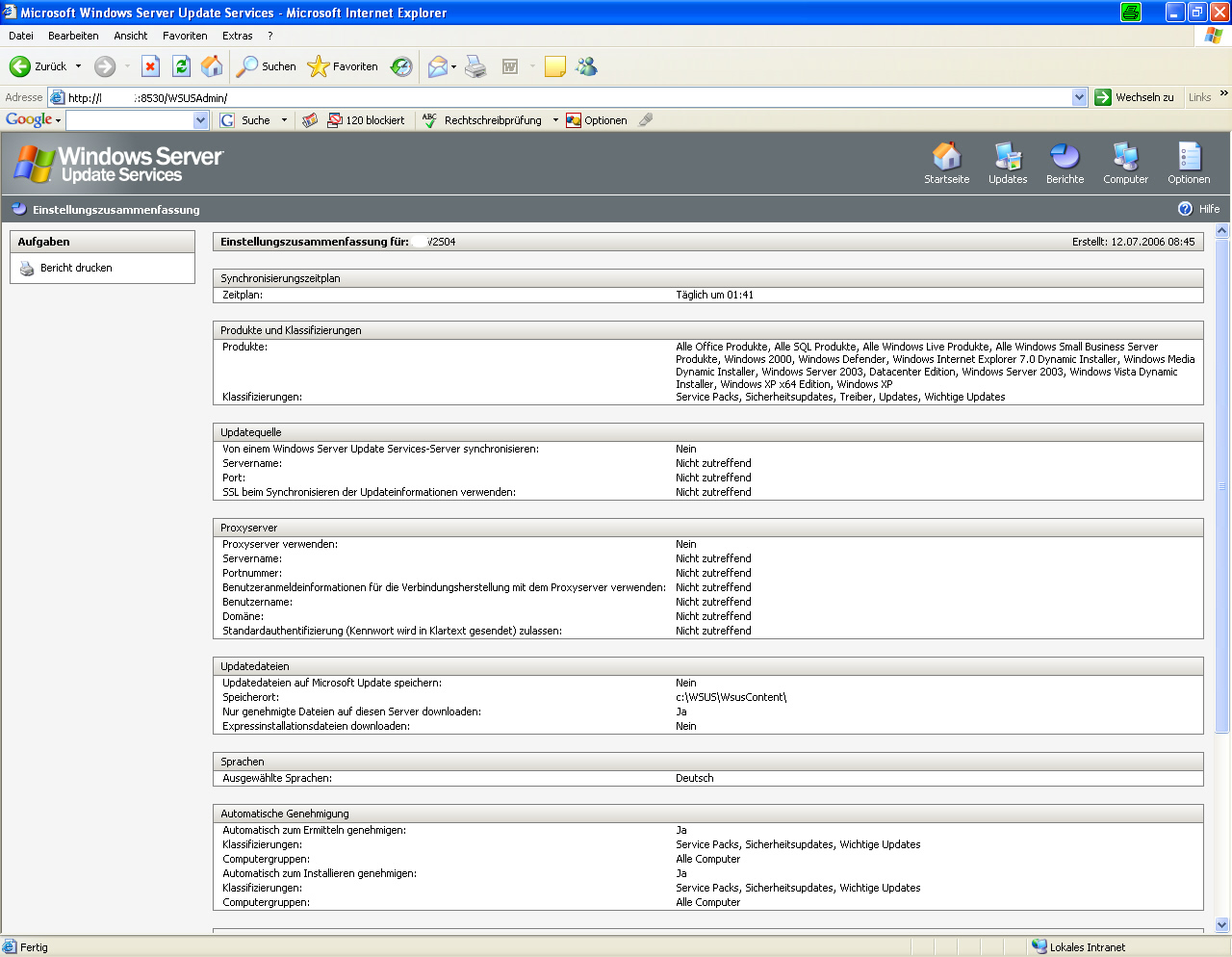The height and width of the screenshot is (957, 1232).
Task: Run Rechtschreibprüfung spell check
Action: pos(482,120)
